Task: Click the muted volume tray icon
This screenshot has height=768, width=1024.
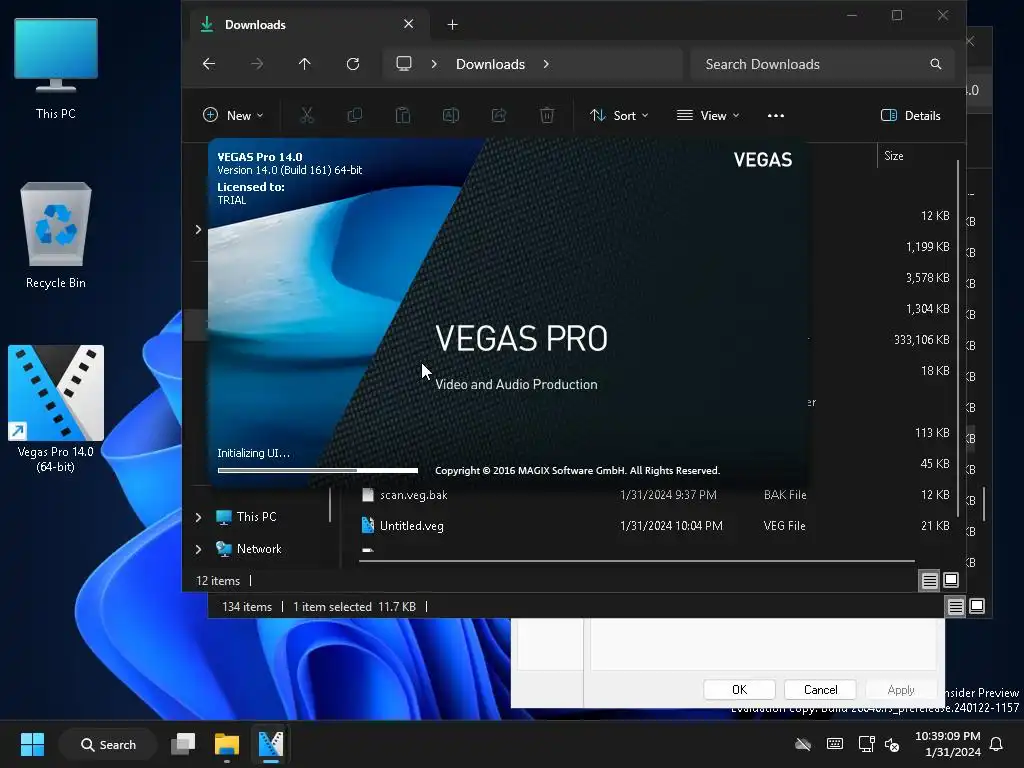Action: coord(892,744)
